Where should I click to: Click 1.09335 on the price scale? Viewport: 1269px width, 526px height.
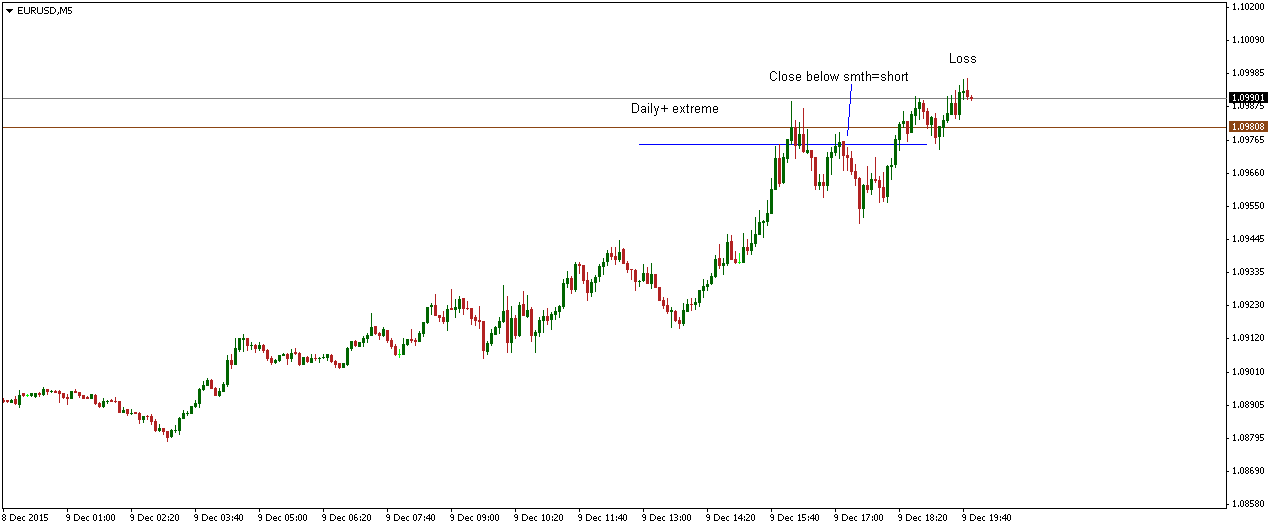[x=1247, y=272]
